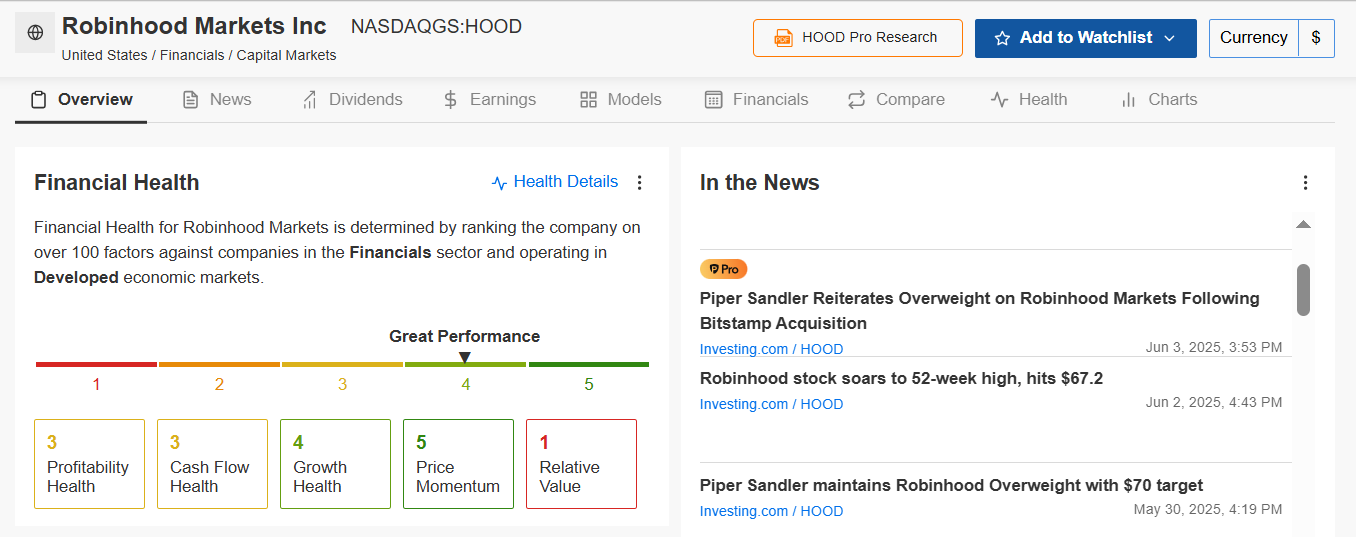Image resolution: width=1356 pixels, height=537 pixels.
Task: Click Investing.com / HOOD source dated Jun 3
Action: point(771,349)
